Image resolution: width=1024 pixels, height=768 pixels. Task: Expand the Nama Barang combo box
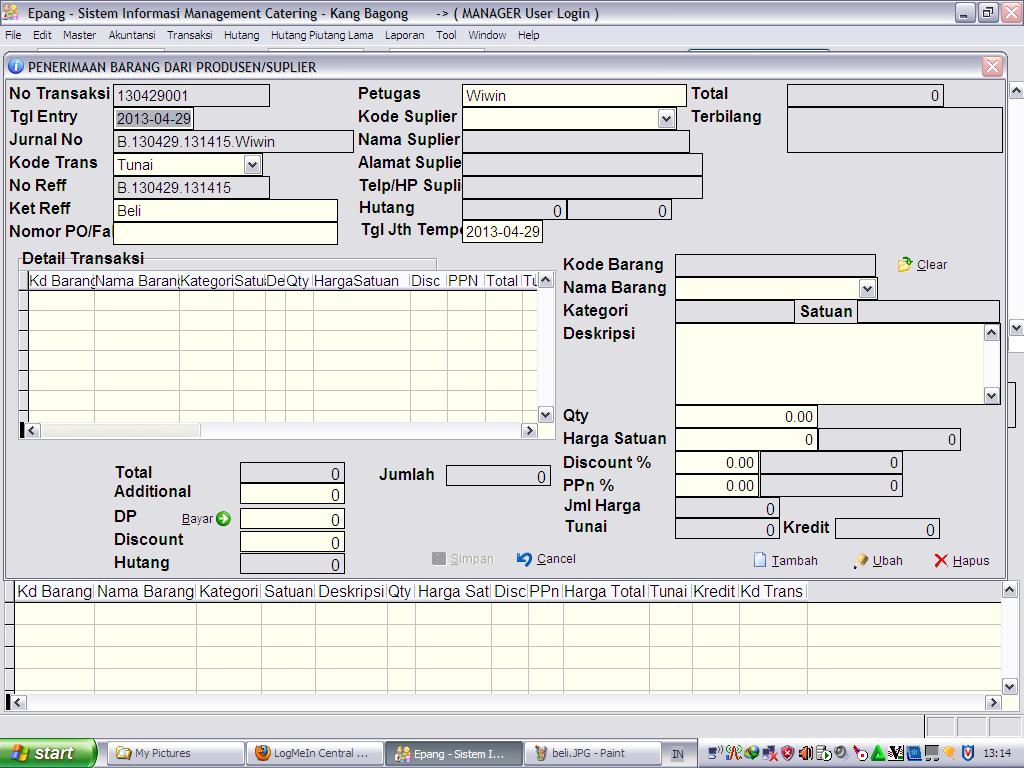(x=867, y=289)
